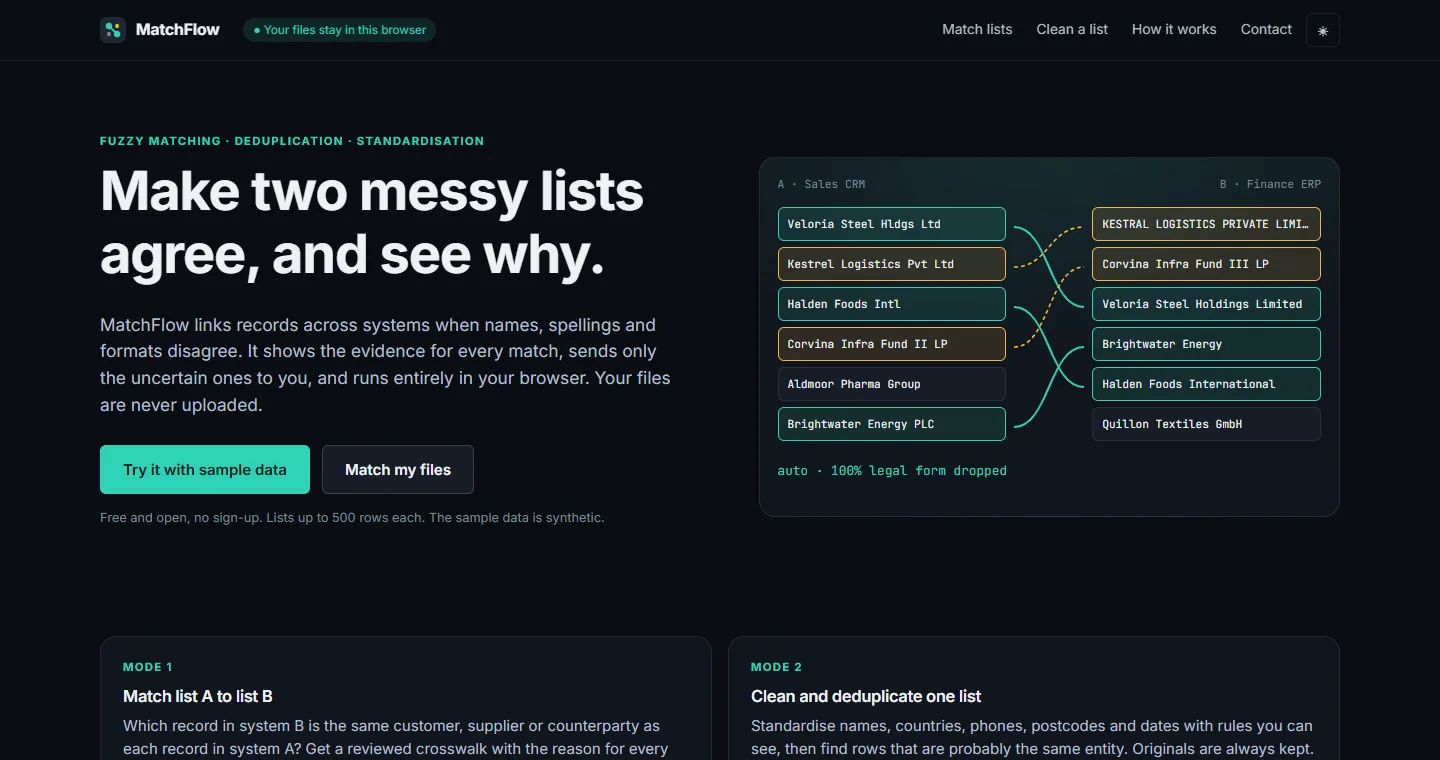The width and height of the screenshot is (1440, 760).
Task: Click the 'B · Finance ERP' list label
Action: pos(1270,184)
